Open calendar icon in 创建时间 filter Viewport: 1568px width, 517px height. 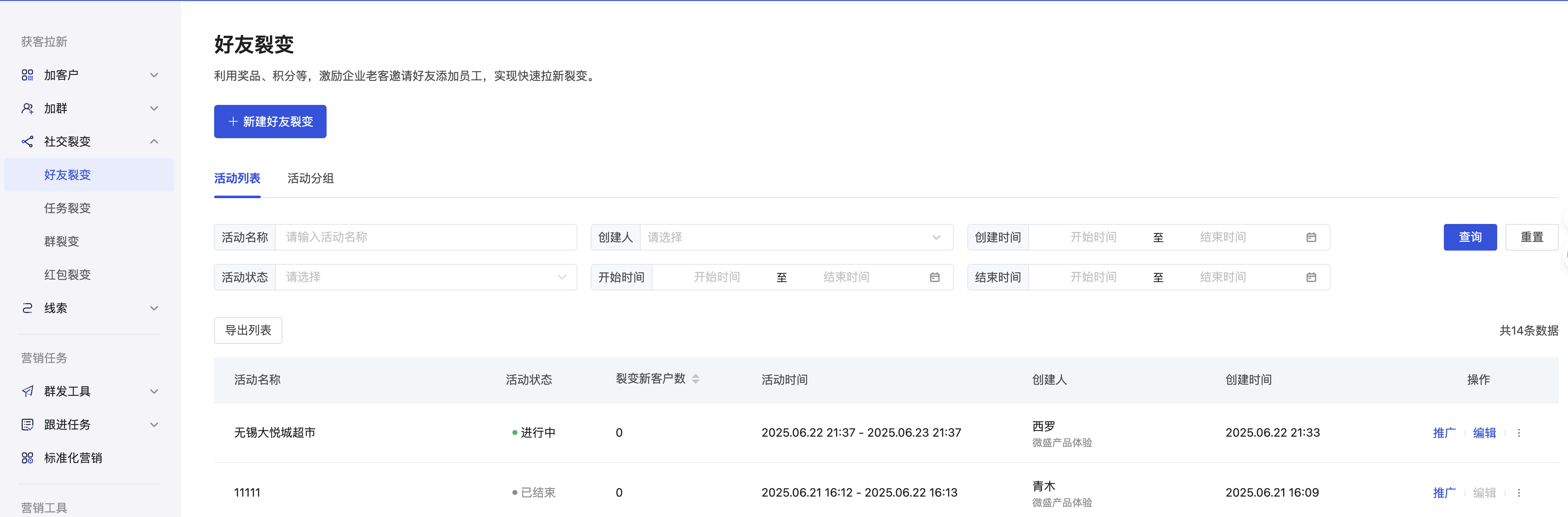click(1311, 237)
